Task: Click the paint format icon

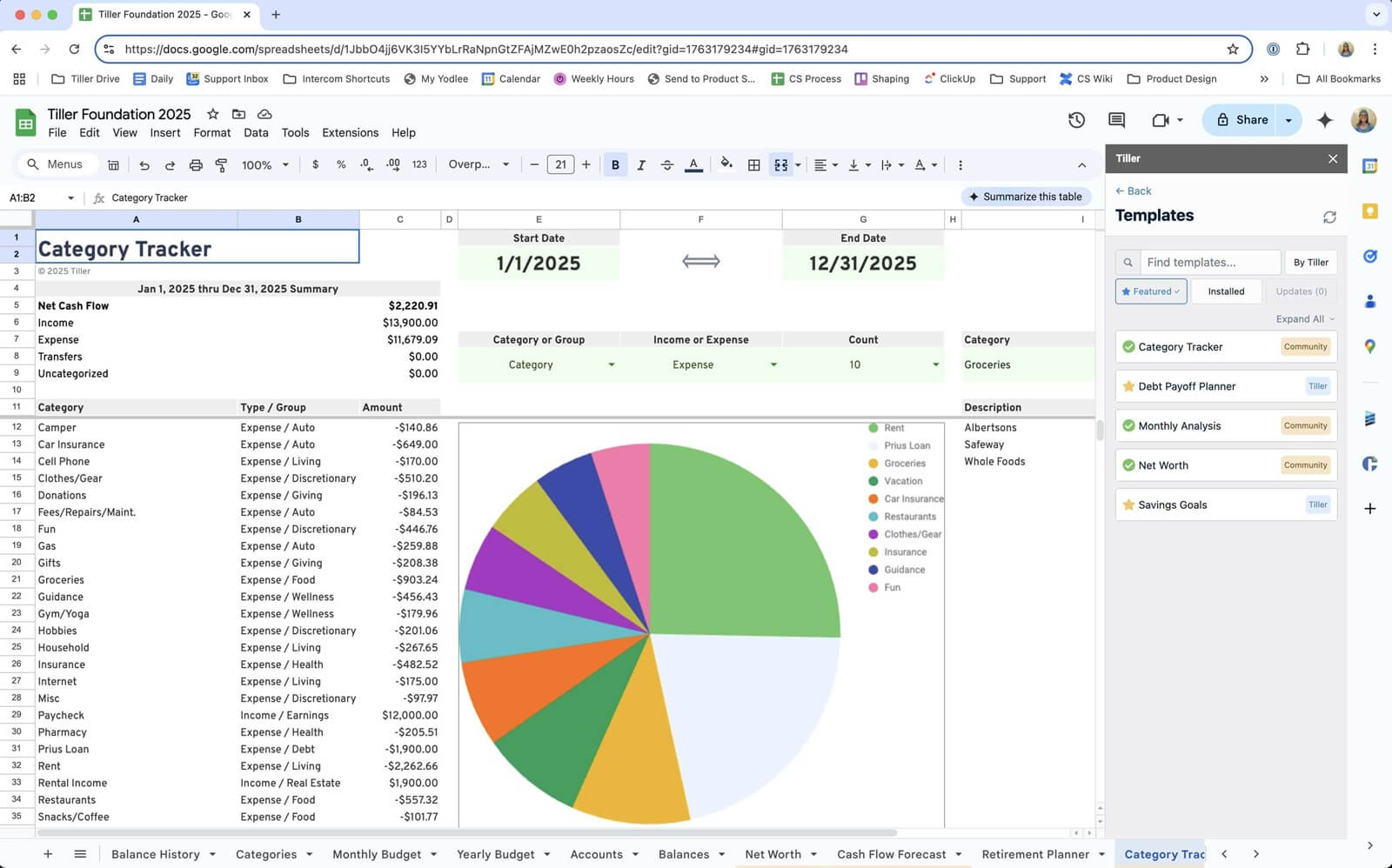Action: pyautogui.click(x=221, y=164)
